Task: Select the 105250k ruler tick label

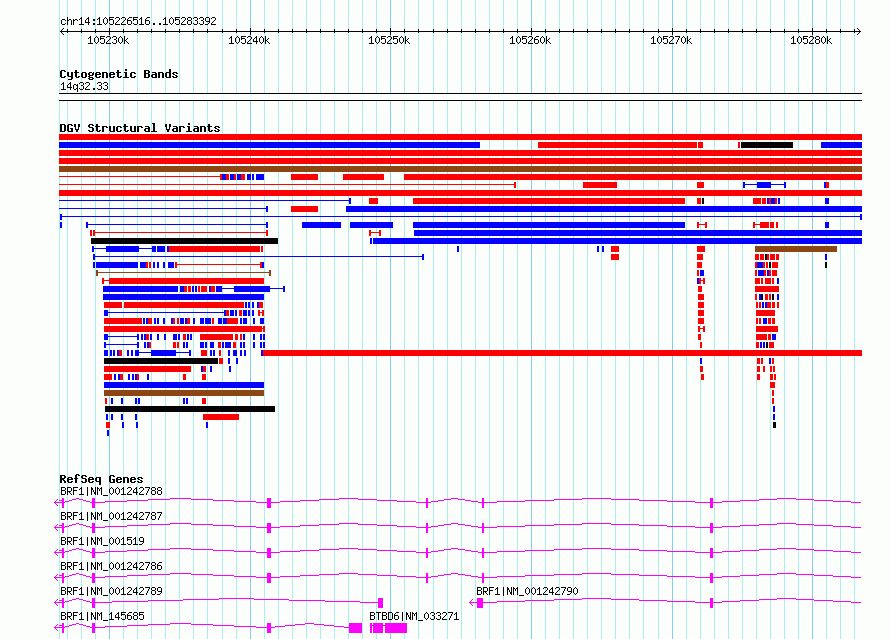Action: click(x=389, y=40)
